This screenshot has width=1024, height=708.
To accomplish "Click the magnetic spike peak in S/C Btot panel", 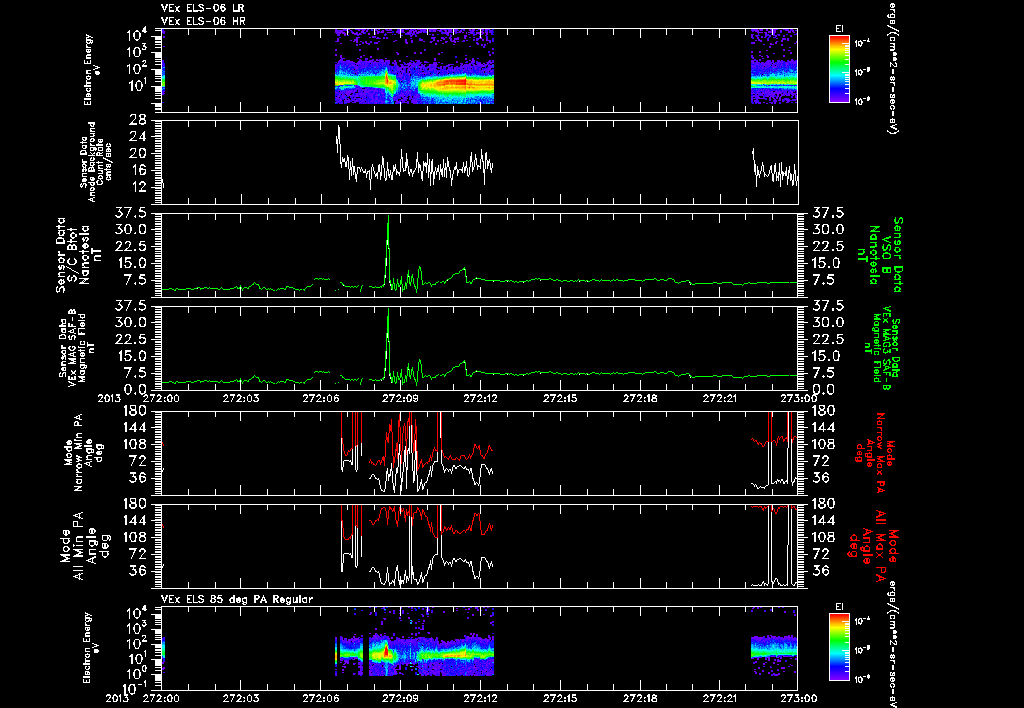I will click(x=389, y=217).
